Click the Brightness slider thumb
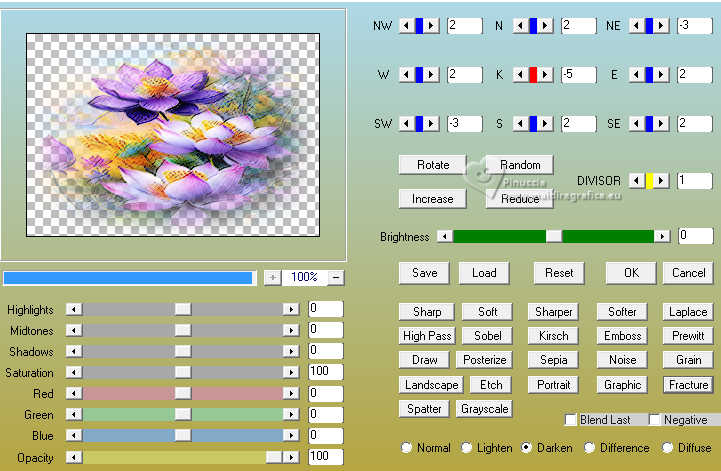Screen dimensions: 721x471 554,236
